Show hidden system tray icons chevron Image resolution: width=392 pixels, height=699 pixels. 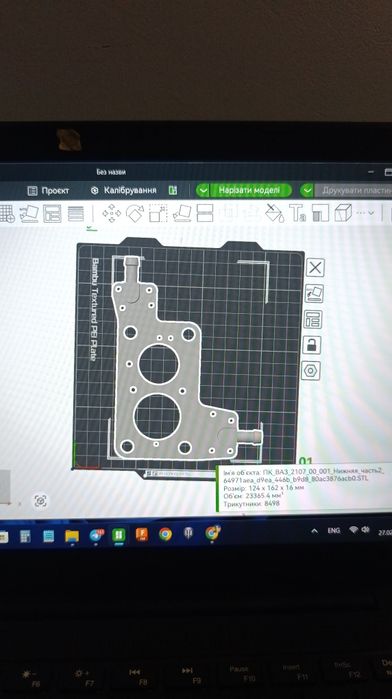pos(314,531)
